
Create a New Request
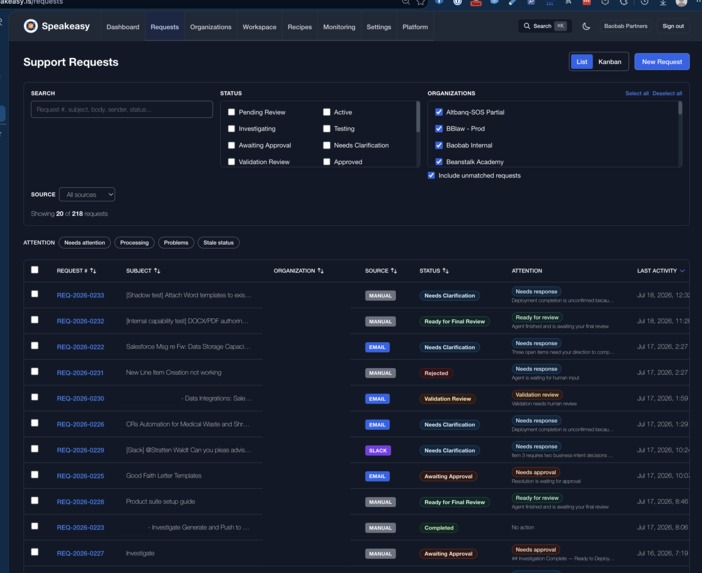point(662,62)
